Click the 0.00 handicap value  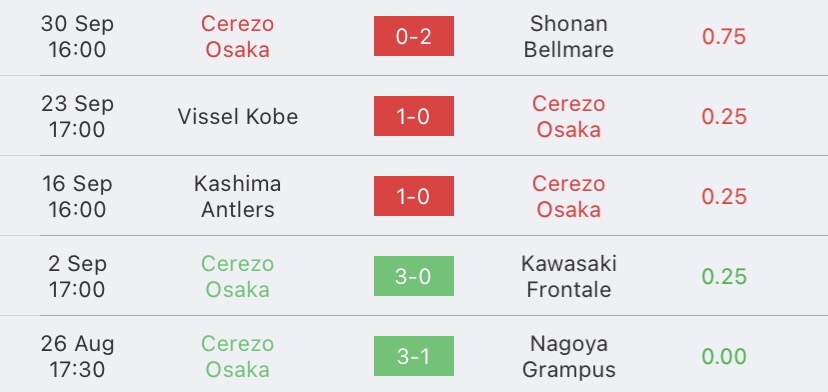pos(724,357)
